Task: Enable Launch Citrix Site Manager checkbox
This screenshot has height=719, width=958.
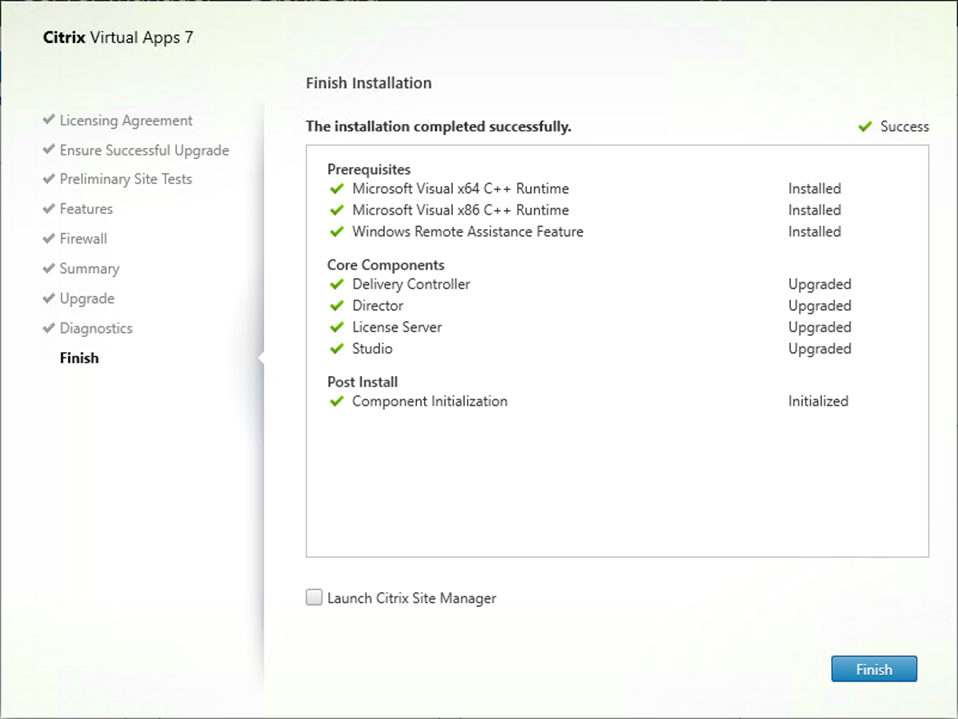Action: pyautogui.click(x=314, y=597)
